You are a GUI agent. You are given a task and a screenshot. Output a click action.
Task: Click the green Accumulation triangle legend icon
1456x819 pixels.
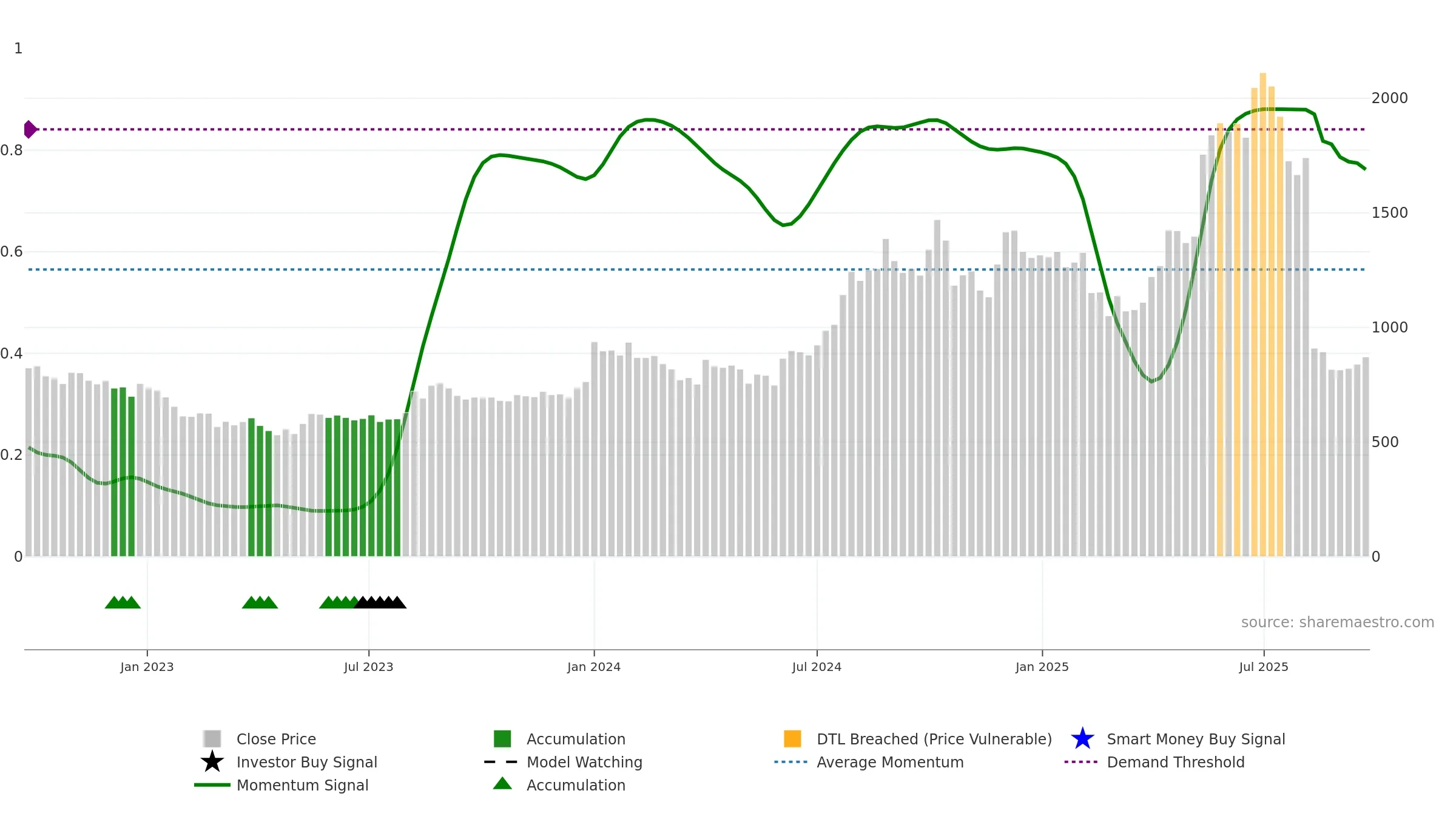(502, 783)
